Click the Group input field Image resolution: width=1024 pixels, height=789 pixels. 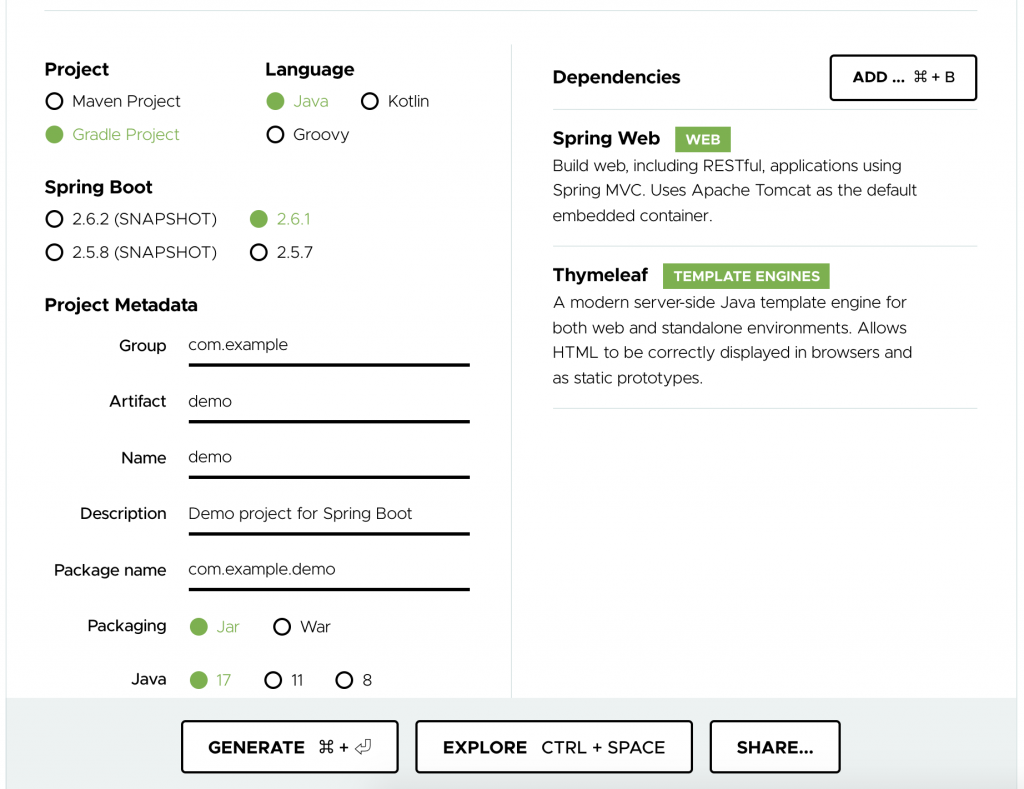pyautogui.click(x=328, y=345)
